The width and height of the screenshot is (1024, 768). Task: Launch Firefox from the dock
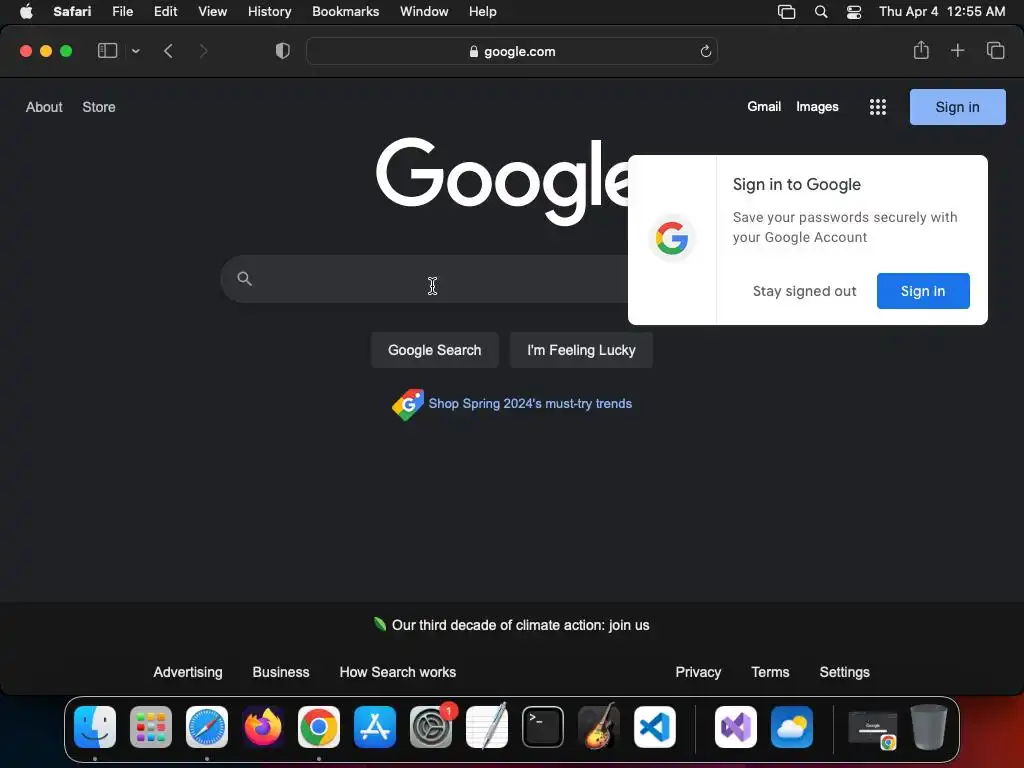(x=263, y=727)
